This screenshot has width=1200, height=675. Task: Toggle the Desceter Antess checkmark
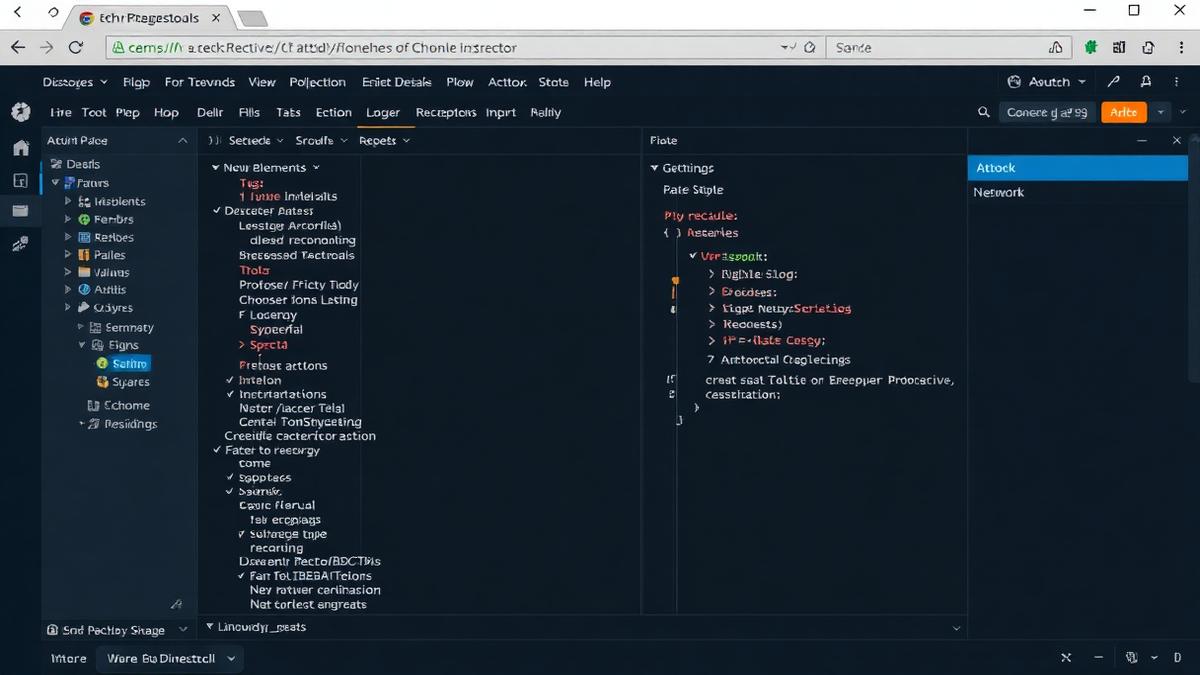(x=216, y=211)
